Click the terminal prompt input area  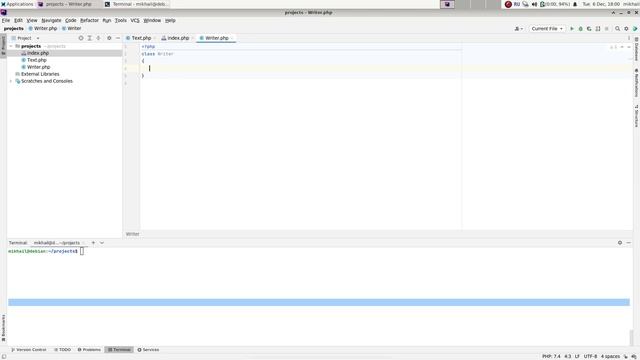point(82,251)
